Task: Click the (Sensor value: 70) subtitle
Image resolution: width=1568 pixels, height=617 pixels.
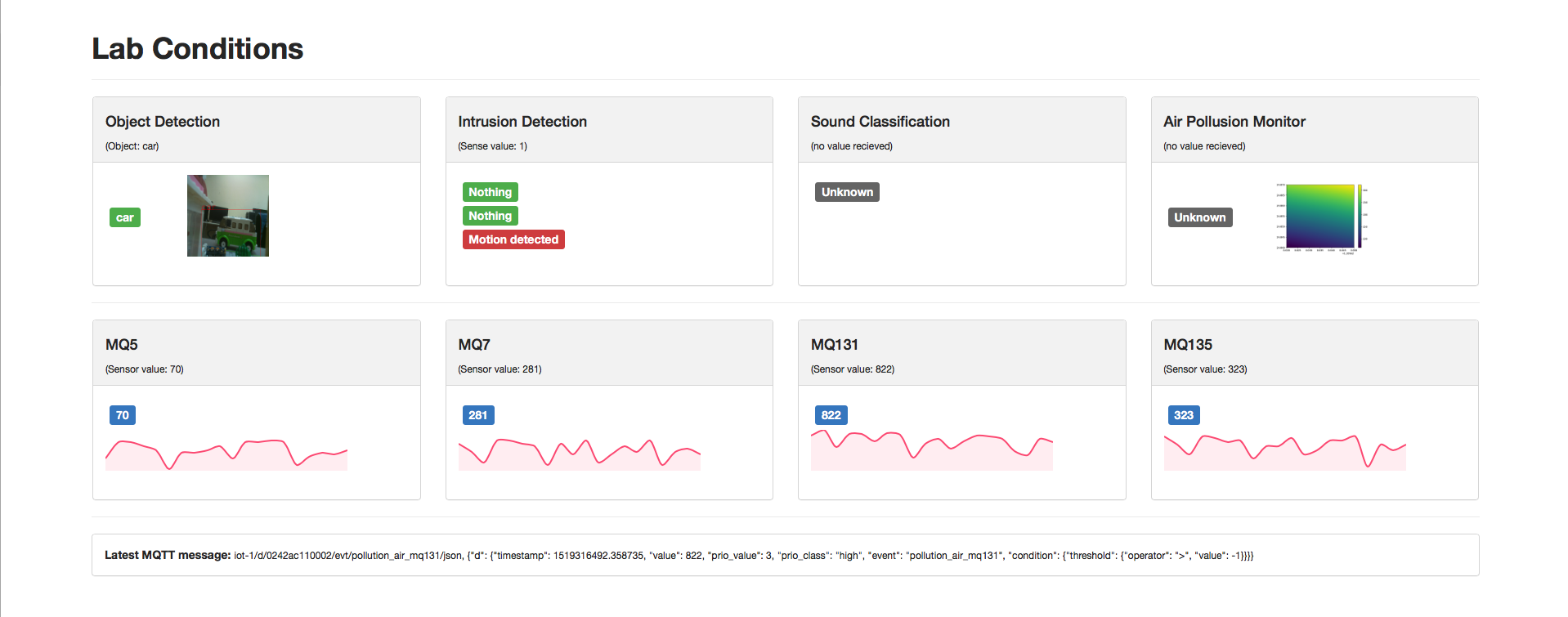Action: 145,369
